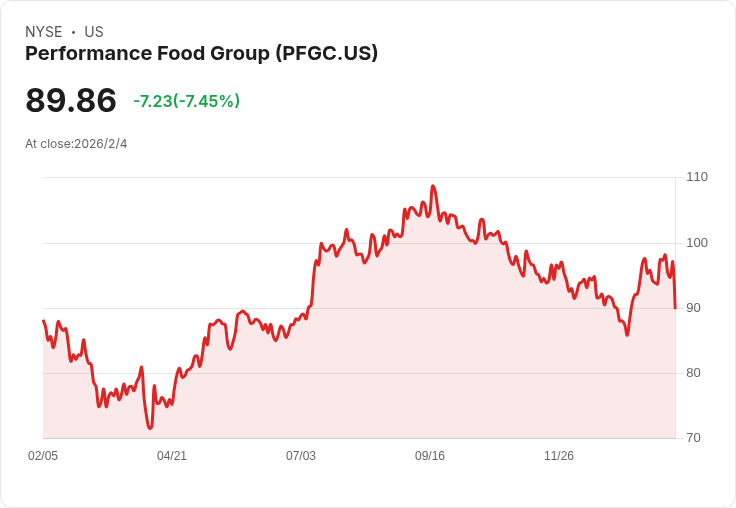736x508 pixels.
Task: Click the NYSE exchange label
Action: click(44, 32)
